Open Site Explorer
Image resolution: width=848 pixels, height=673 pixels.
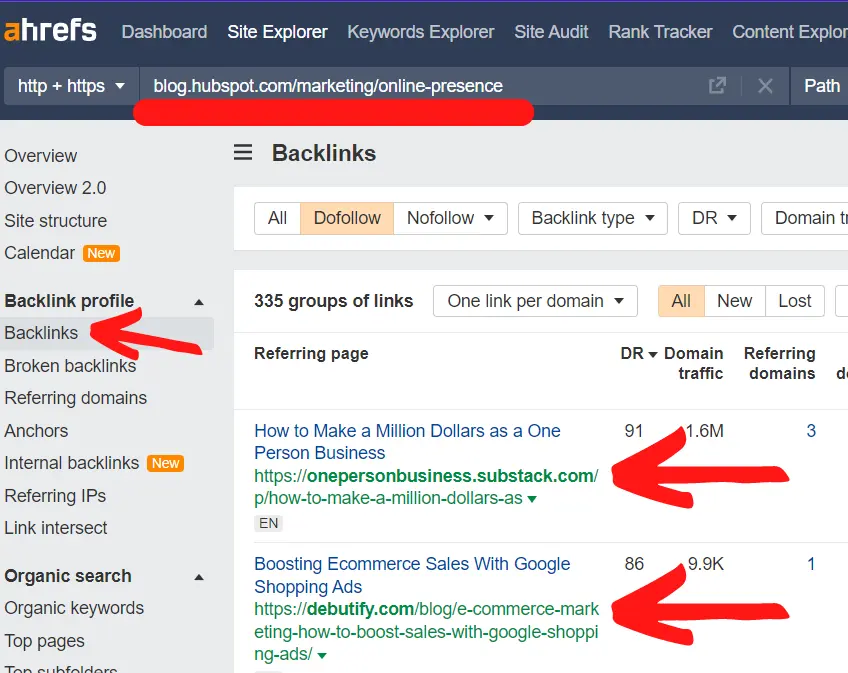[x=277, y=32]
